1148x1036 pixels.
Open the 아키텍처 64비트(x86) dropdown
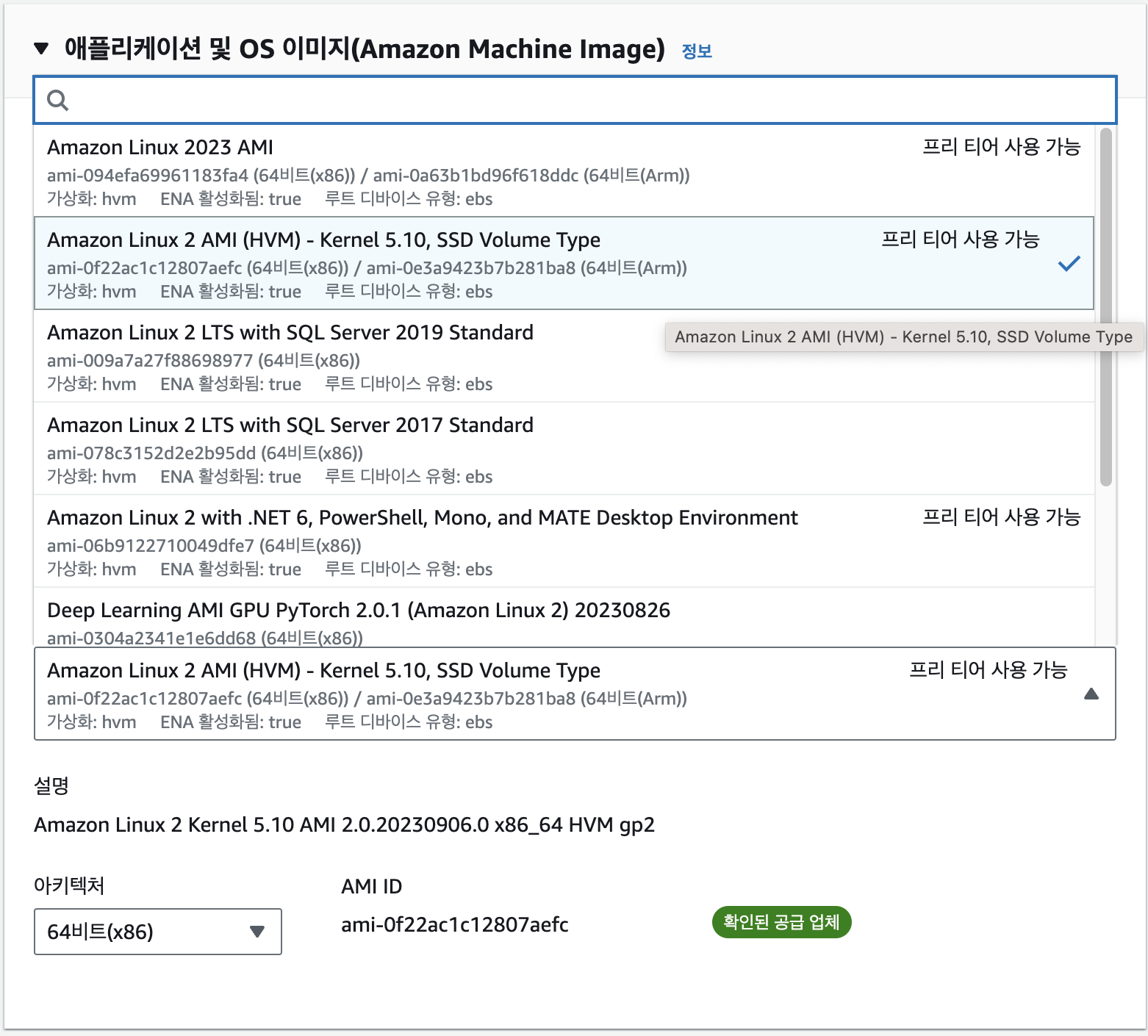click(x=158, y=932)
